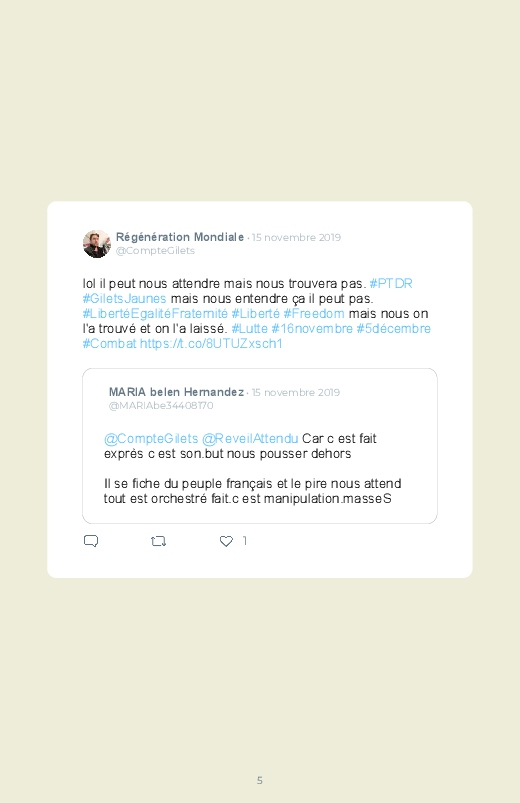Open the #5décembre hashtag

point(393,328)
